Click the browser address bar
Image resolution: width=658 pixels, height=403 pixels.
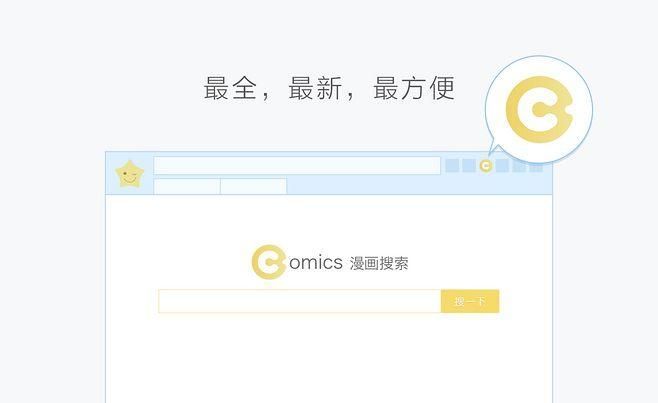coord(297,165)
